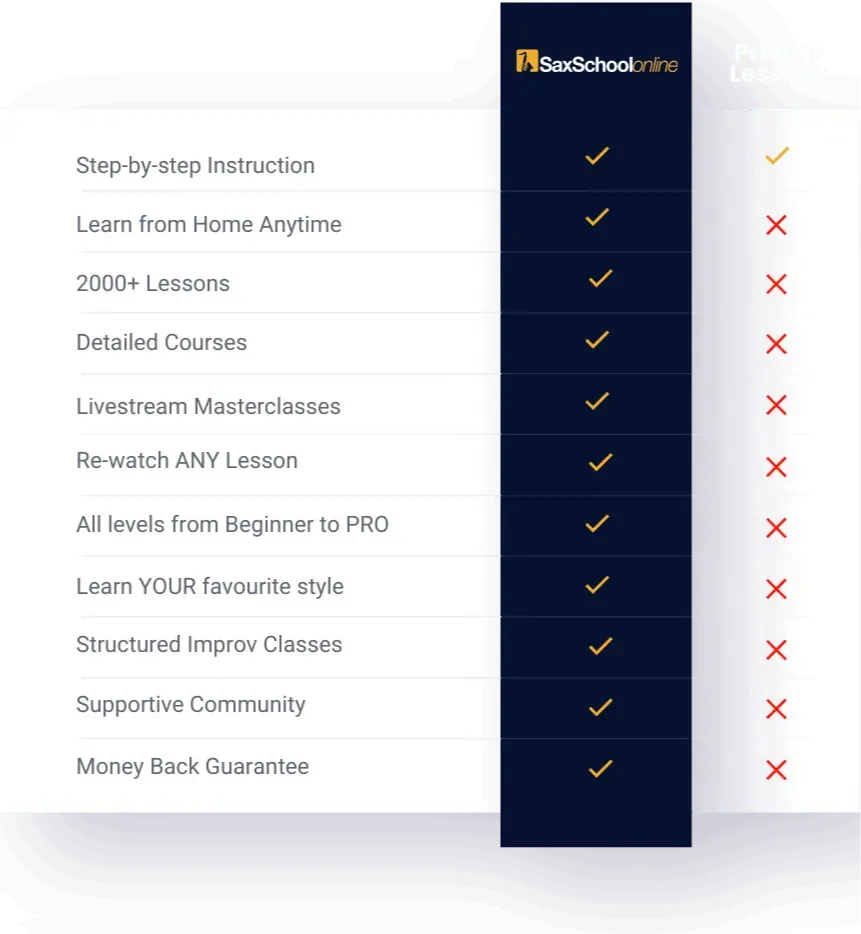Click SaxSchool checkmark for 2000+ Lessons
The width and height of the screenshot is (861, 934).
pos(600,279)
